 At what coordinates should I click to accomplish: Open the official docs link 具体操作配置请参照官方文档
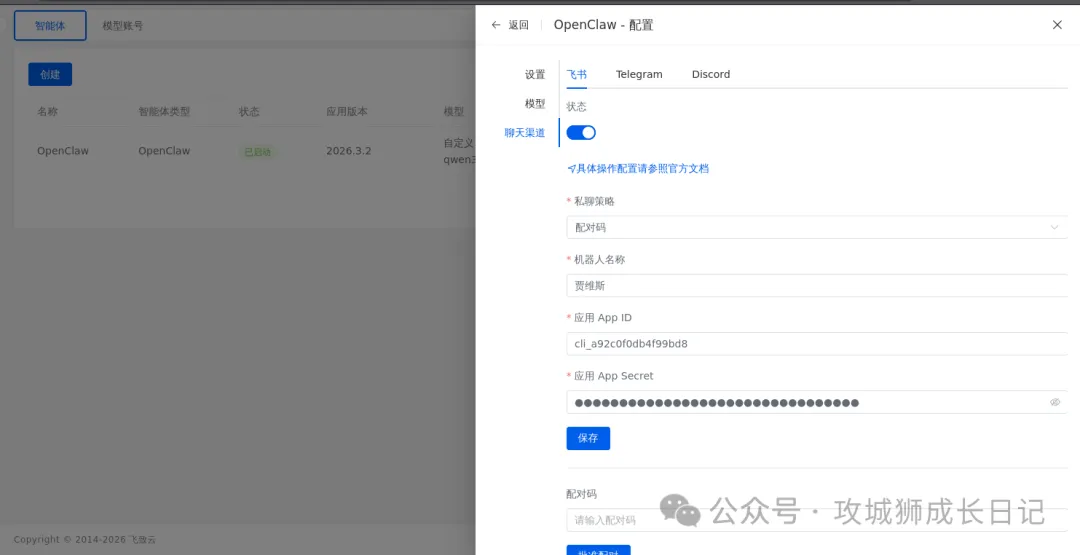tap(638, 169)
